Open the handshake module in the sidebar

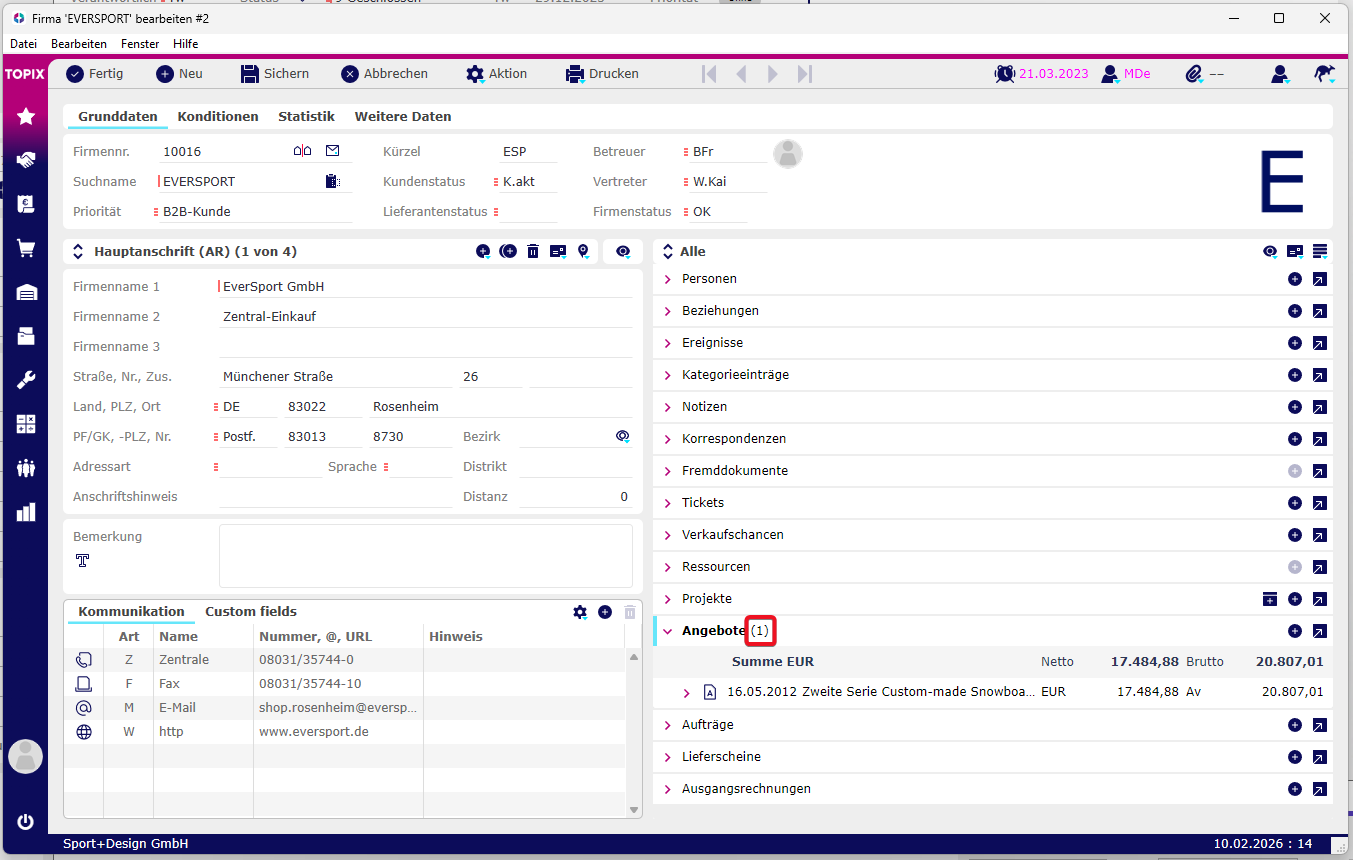coord(26,160)
